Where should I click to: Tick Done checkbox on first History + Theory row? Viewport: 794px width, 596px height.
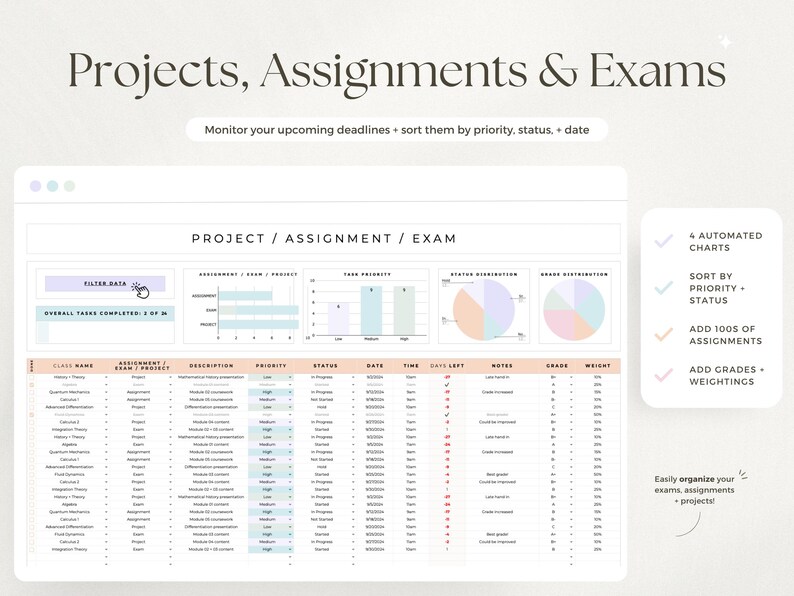pos(32,377)
